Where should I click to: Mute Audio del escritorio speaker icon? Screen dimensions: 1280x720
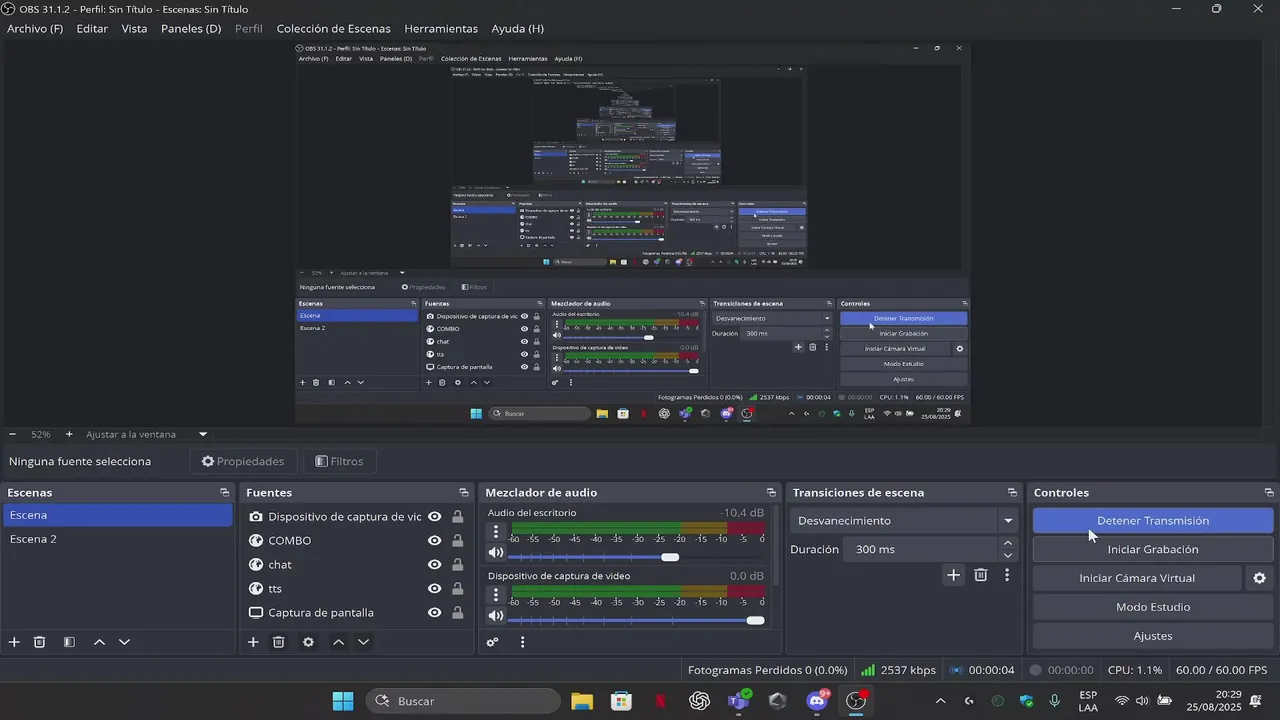coord(496,553)
